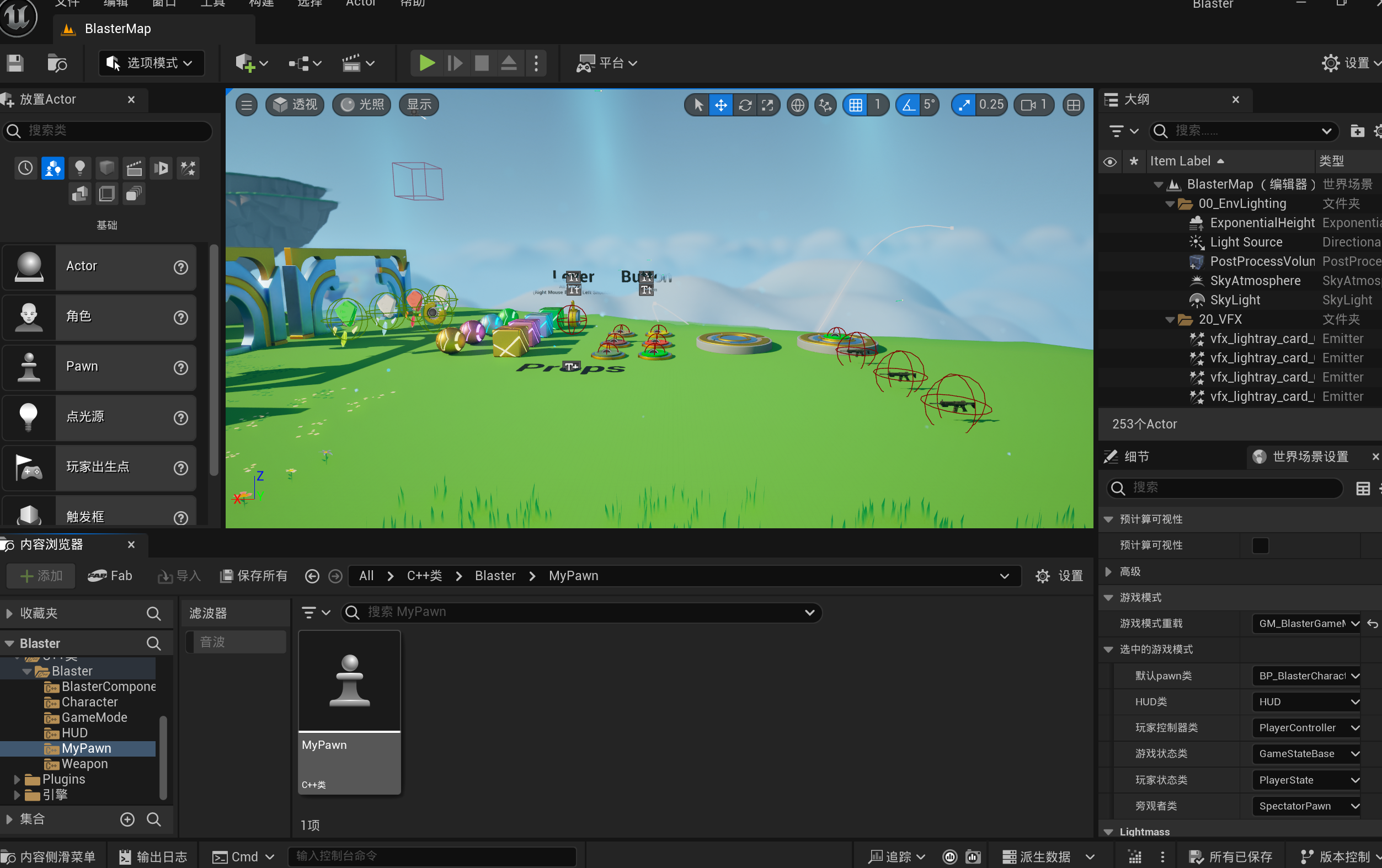
Task: Click the Skip frame button next to Play
Action: pyautogui.click(x=455, y=63)
